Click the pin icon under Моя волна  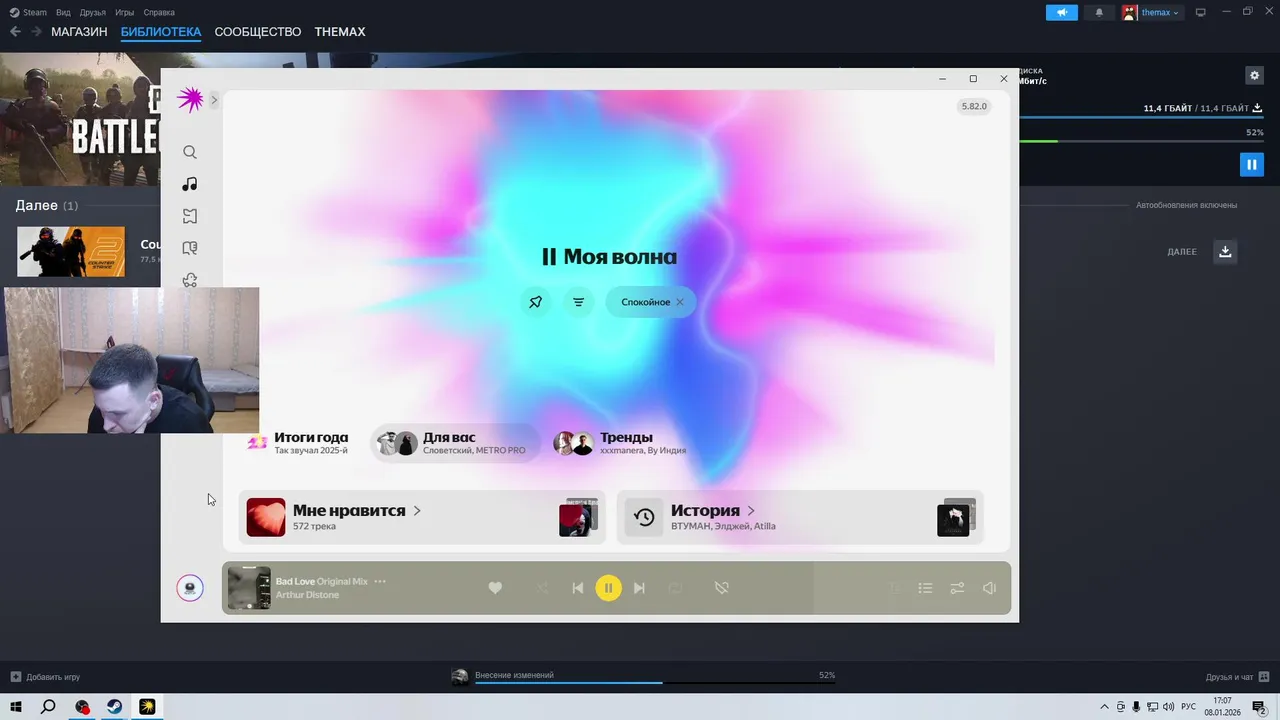(x=536, y=302)
